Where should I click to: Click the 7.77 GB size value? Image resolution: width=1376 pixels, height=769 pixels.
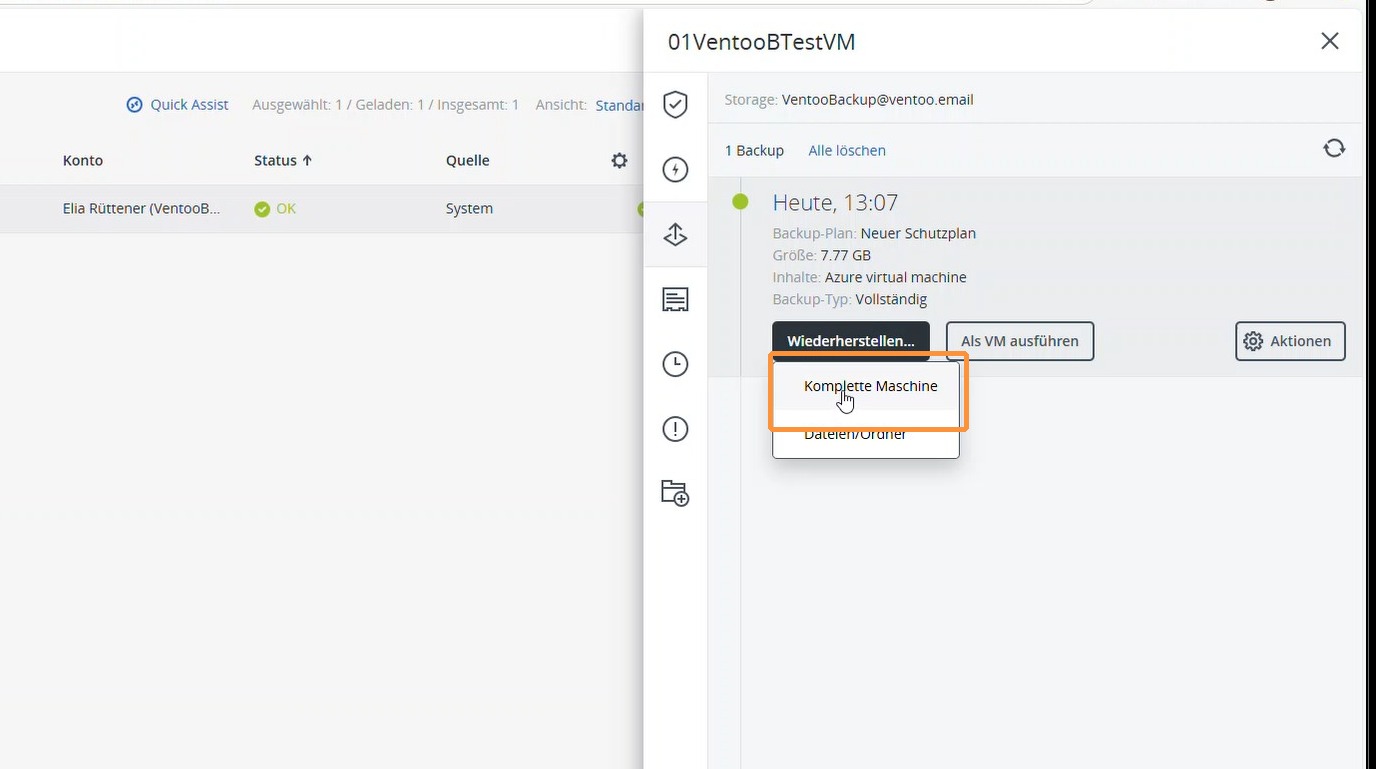click(x=846, y=255)
